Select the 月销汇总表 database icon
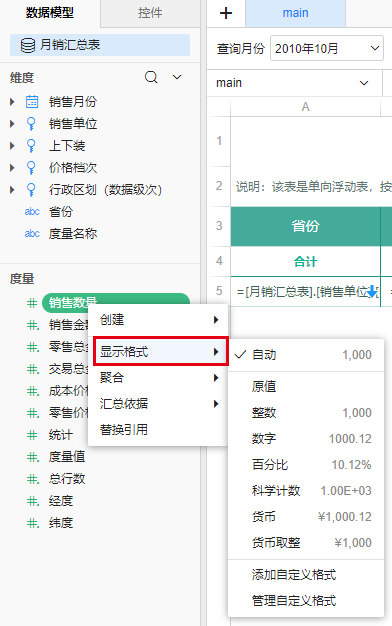 [x=28, y=45]
